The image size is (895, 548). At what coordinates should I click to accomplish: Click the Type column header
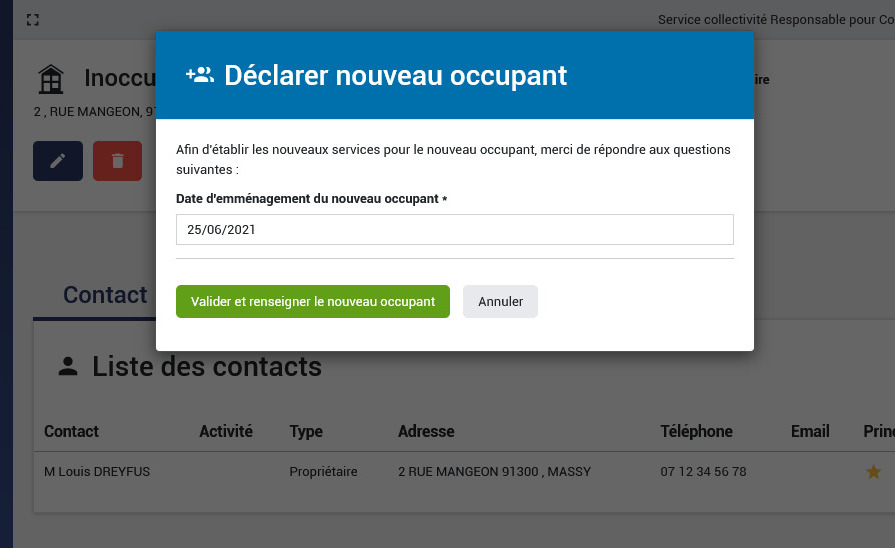click(306, 432)
